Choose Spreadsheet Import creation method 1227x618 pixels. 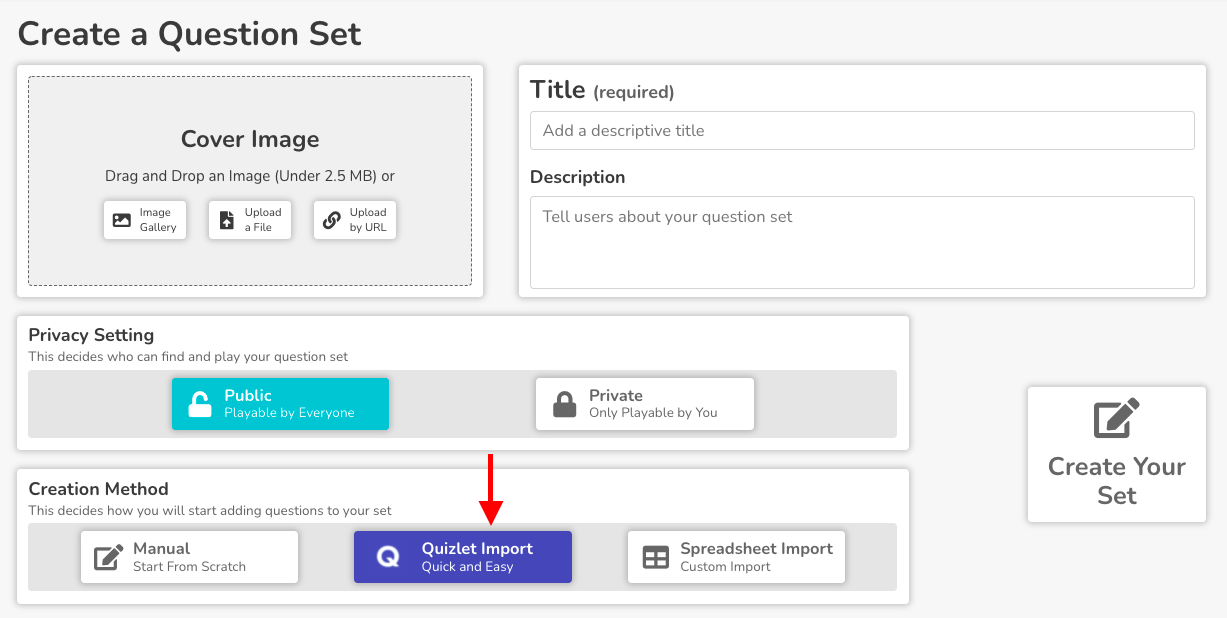point(736,557)
